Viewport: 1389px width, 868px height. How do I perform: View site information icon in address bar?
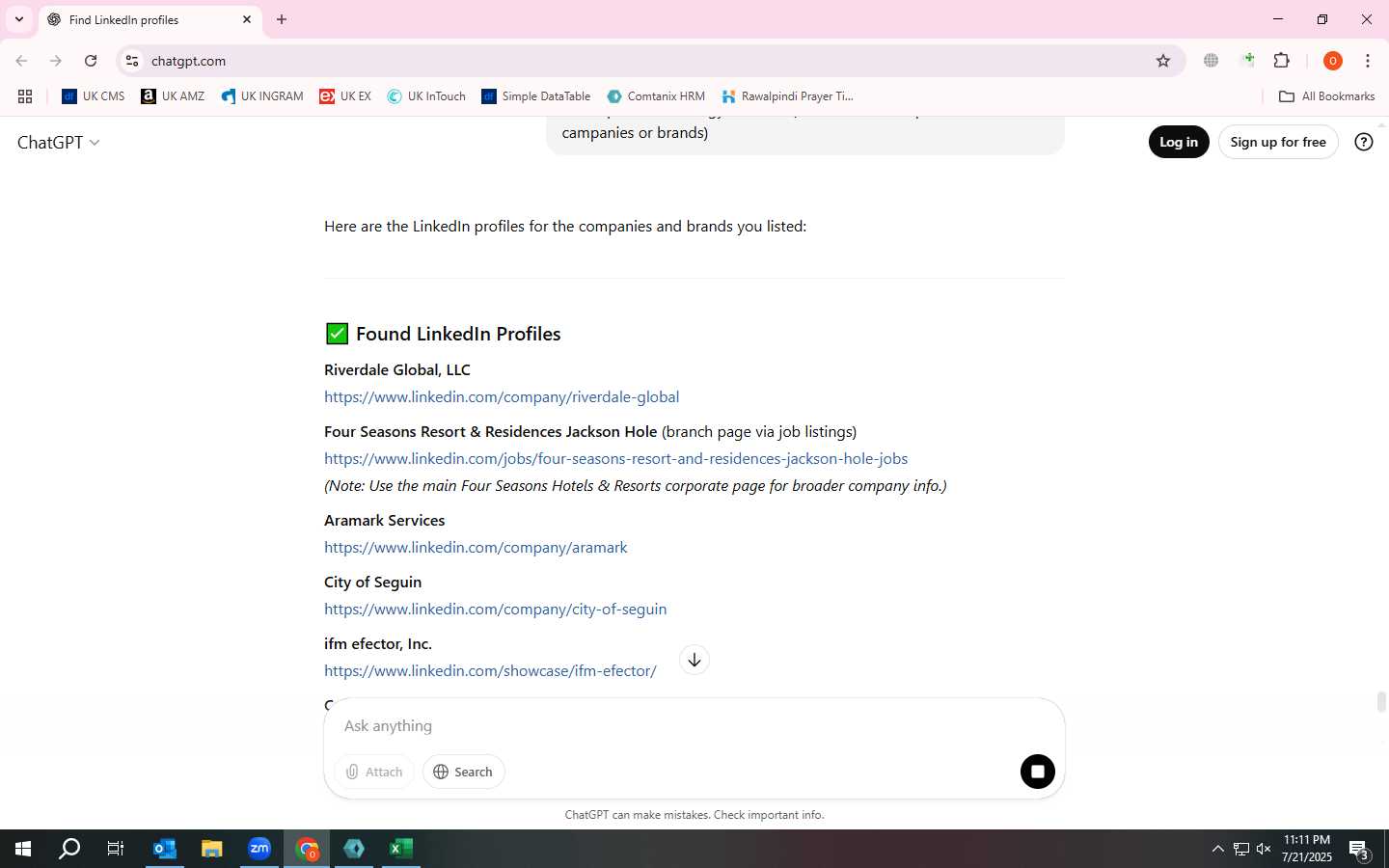coord(132,61)
